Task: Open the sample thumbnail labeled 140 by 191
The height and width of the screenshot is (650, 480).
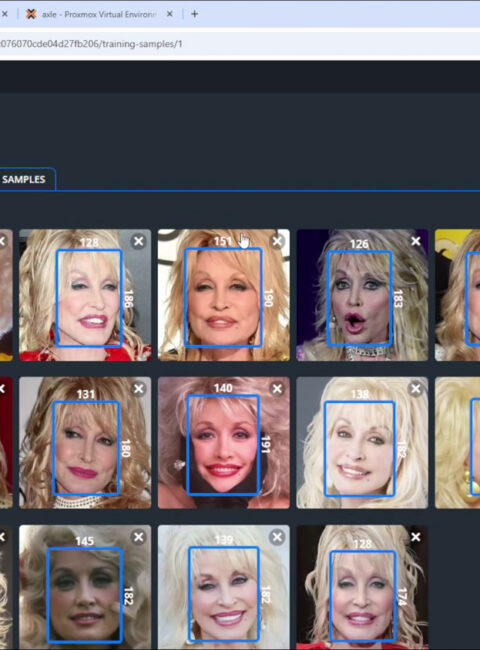Action: point(223,442)
